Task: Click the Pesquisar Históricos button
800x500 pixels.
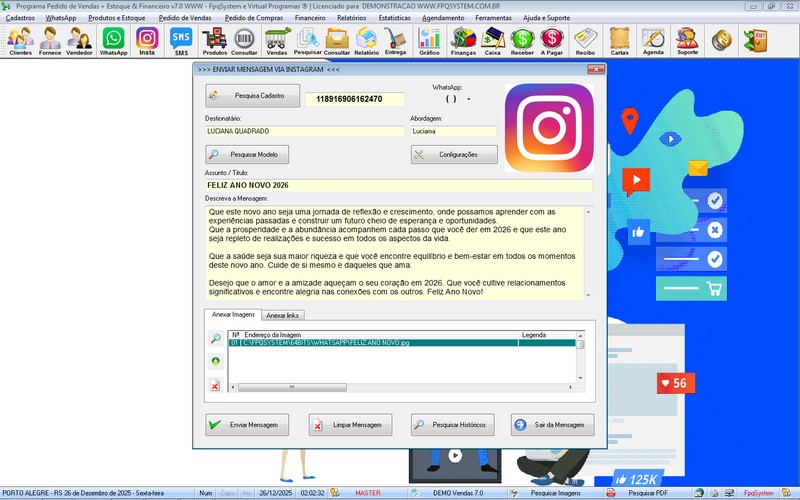Action: [453, 424]
